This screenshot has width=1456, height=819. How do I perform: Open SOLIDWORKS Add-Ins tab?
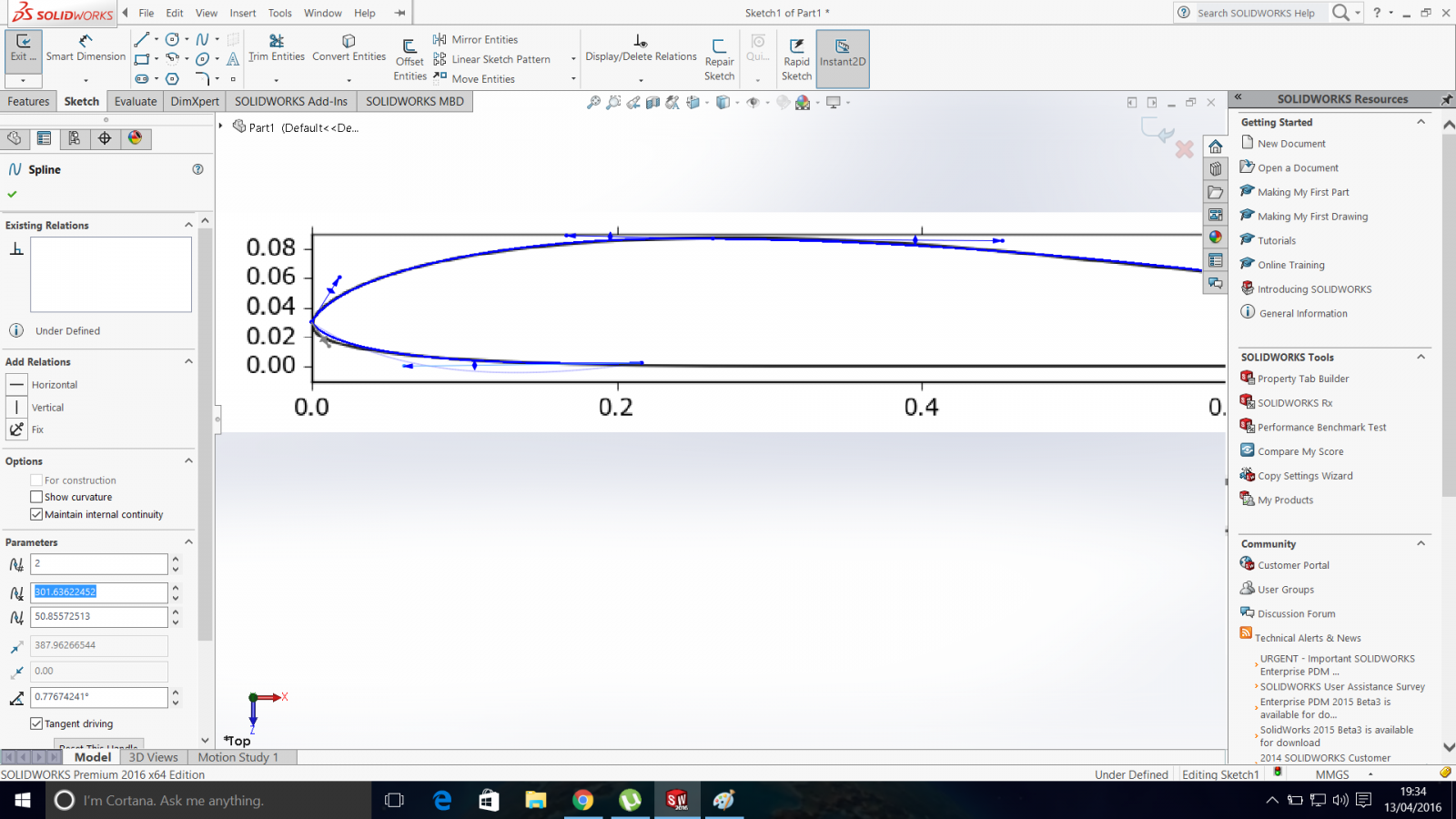291,101
